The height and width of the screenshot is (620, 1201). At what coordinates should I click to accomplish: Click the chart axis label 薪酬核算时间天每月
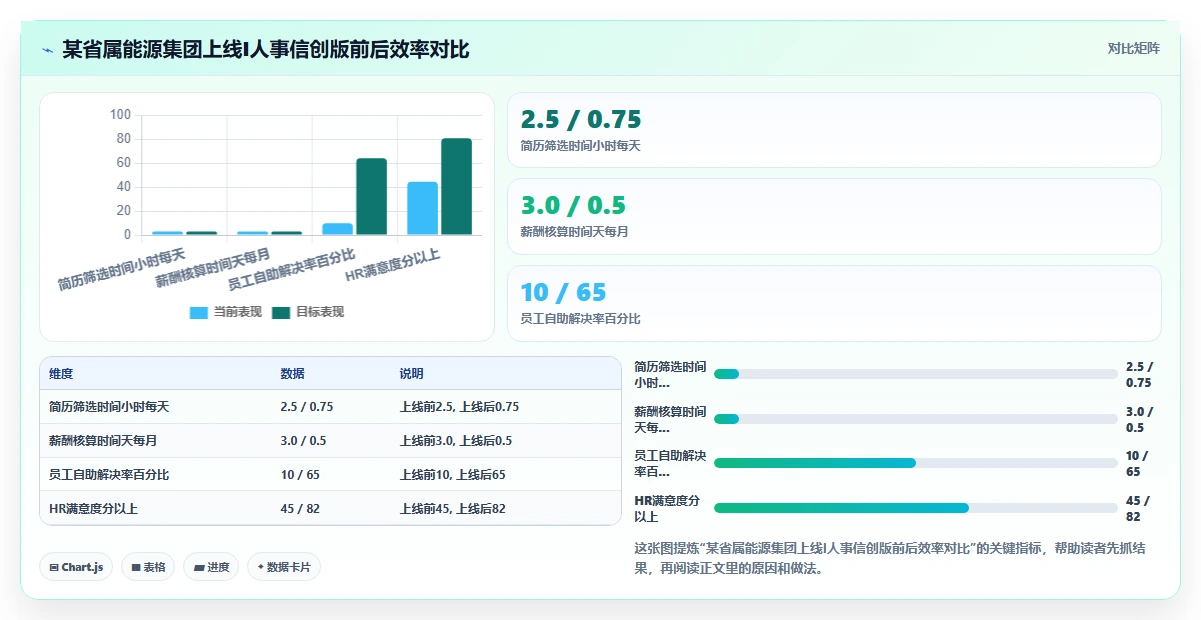[212, 269]
